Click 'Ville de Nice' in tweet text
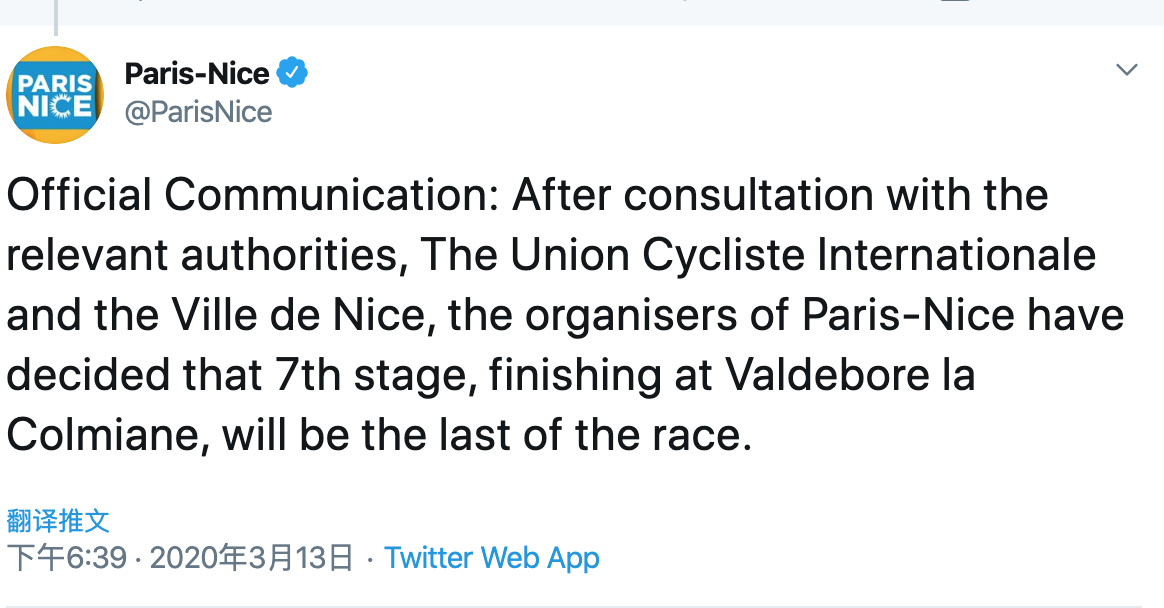This screenshot has width=1164, height=608. [x=299, y=315]
